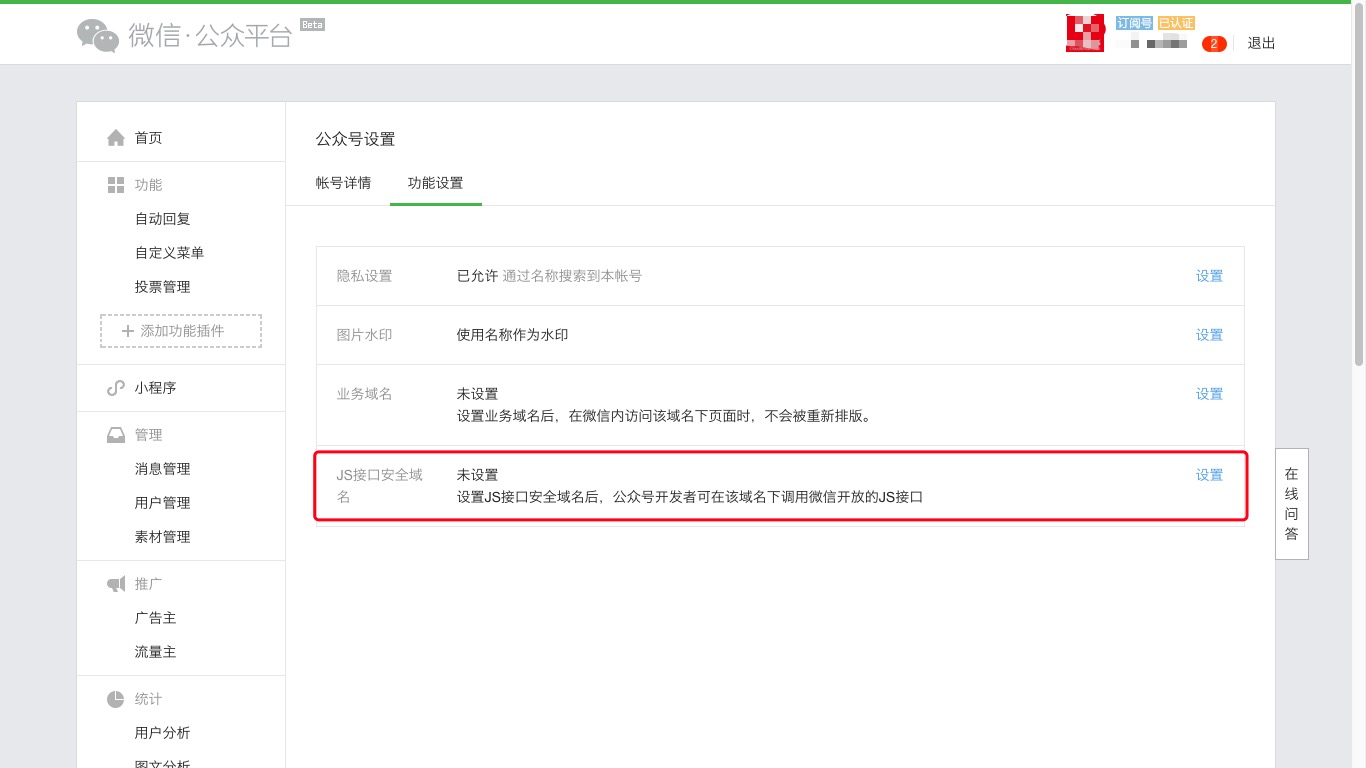
Task: Click the 统计 section header
Action: [x=149, y=699]
